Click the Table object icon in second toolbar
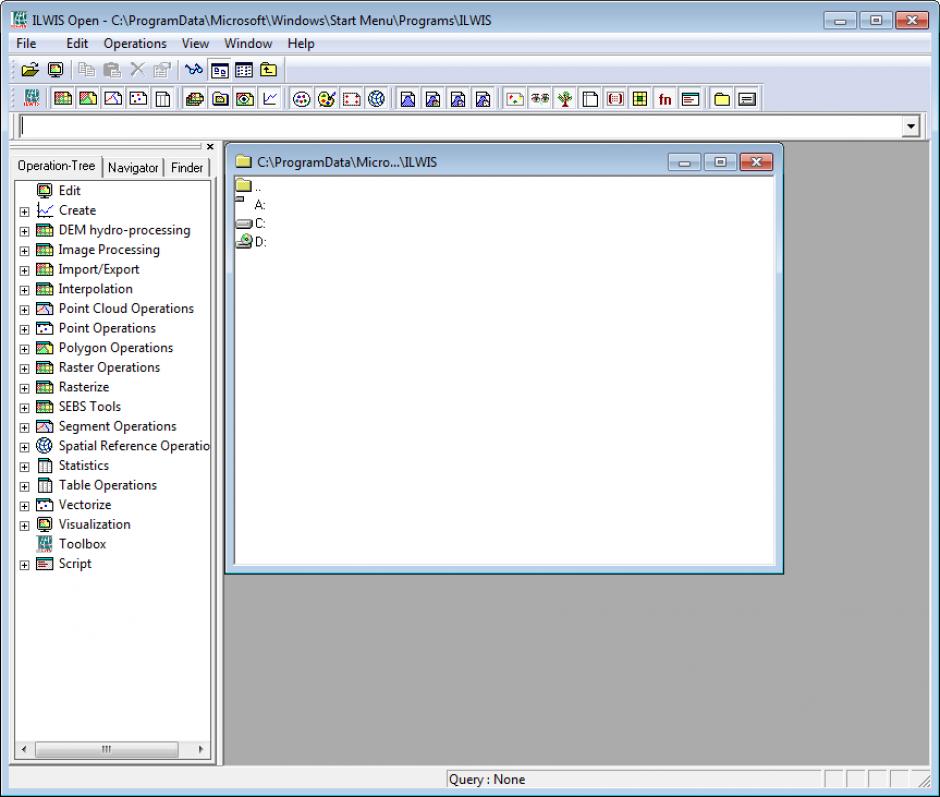The height and width of the screenshot is (797, 940). coord(163,99)
